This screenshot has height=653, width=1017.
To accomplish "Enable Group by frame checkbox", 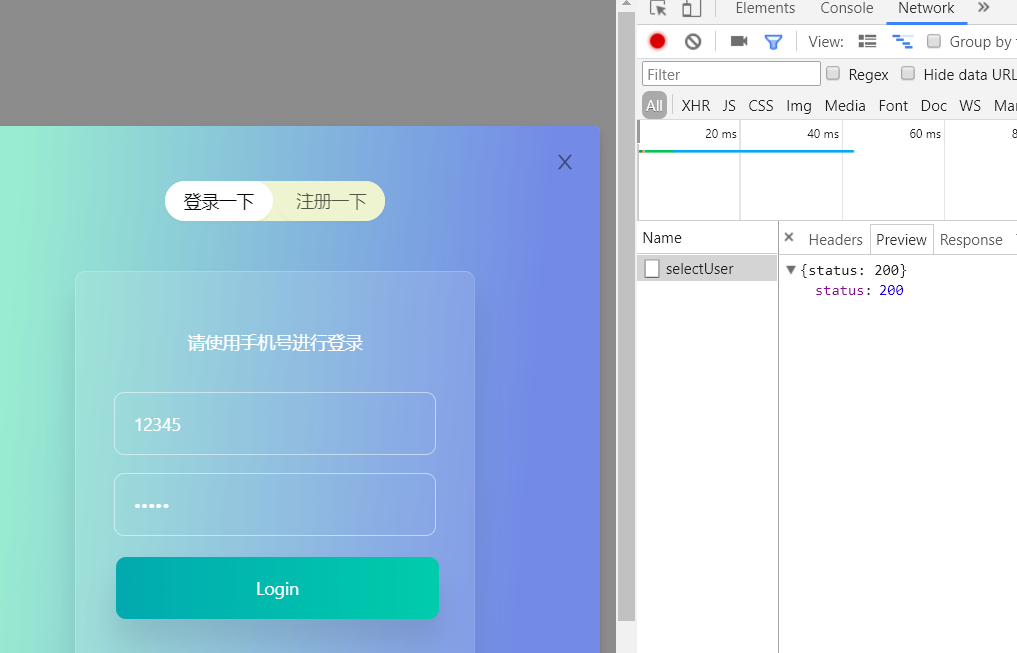I will pyautogui.click(x=933, y=41).
